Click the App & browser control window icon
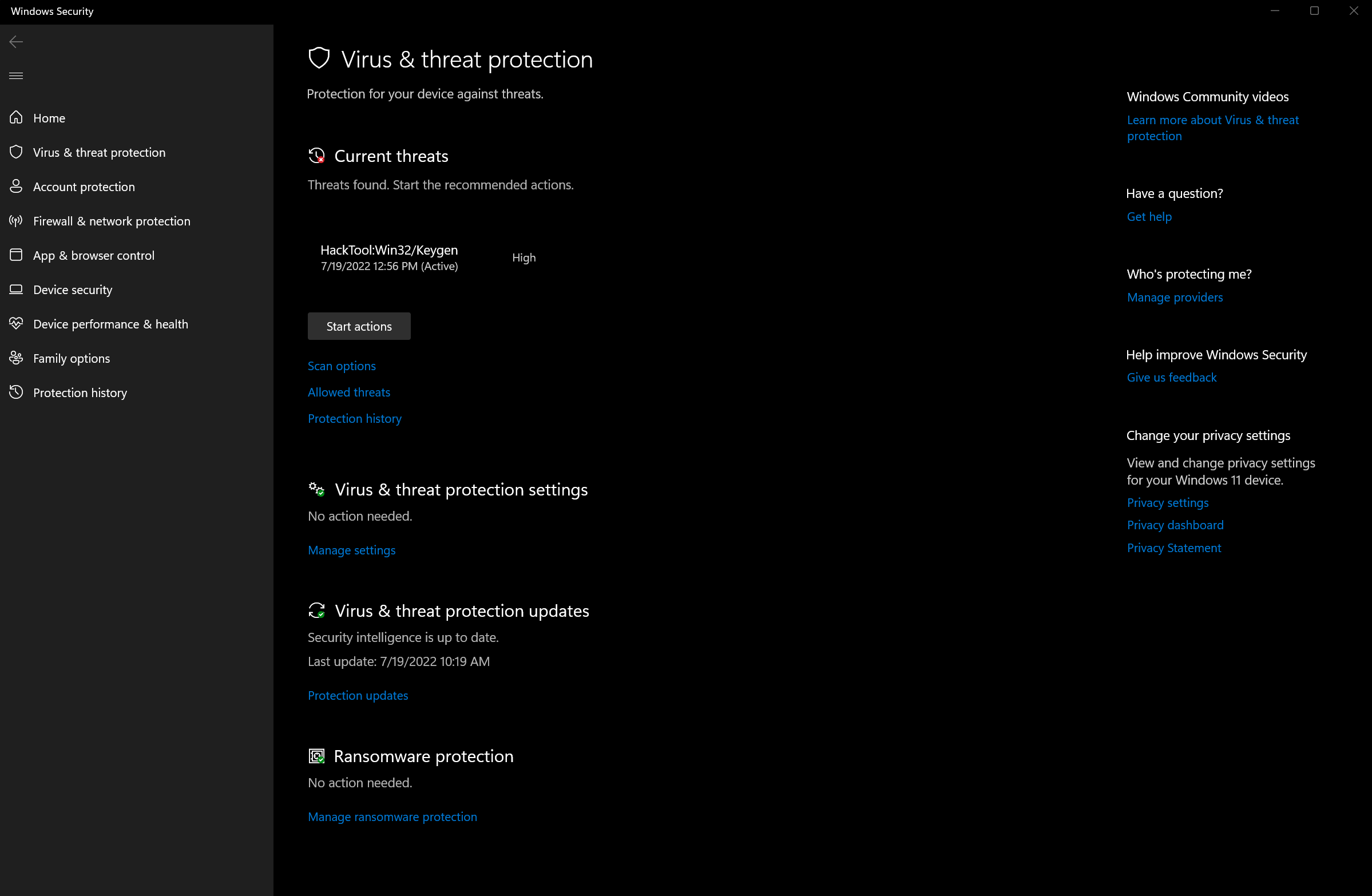1372x896 pixels. pos(16,255)
